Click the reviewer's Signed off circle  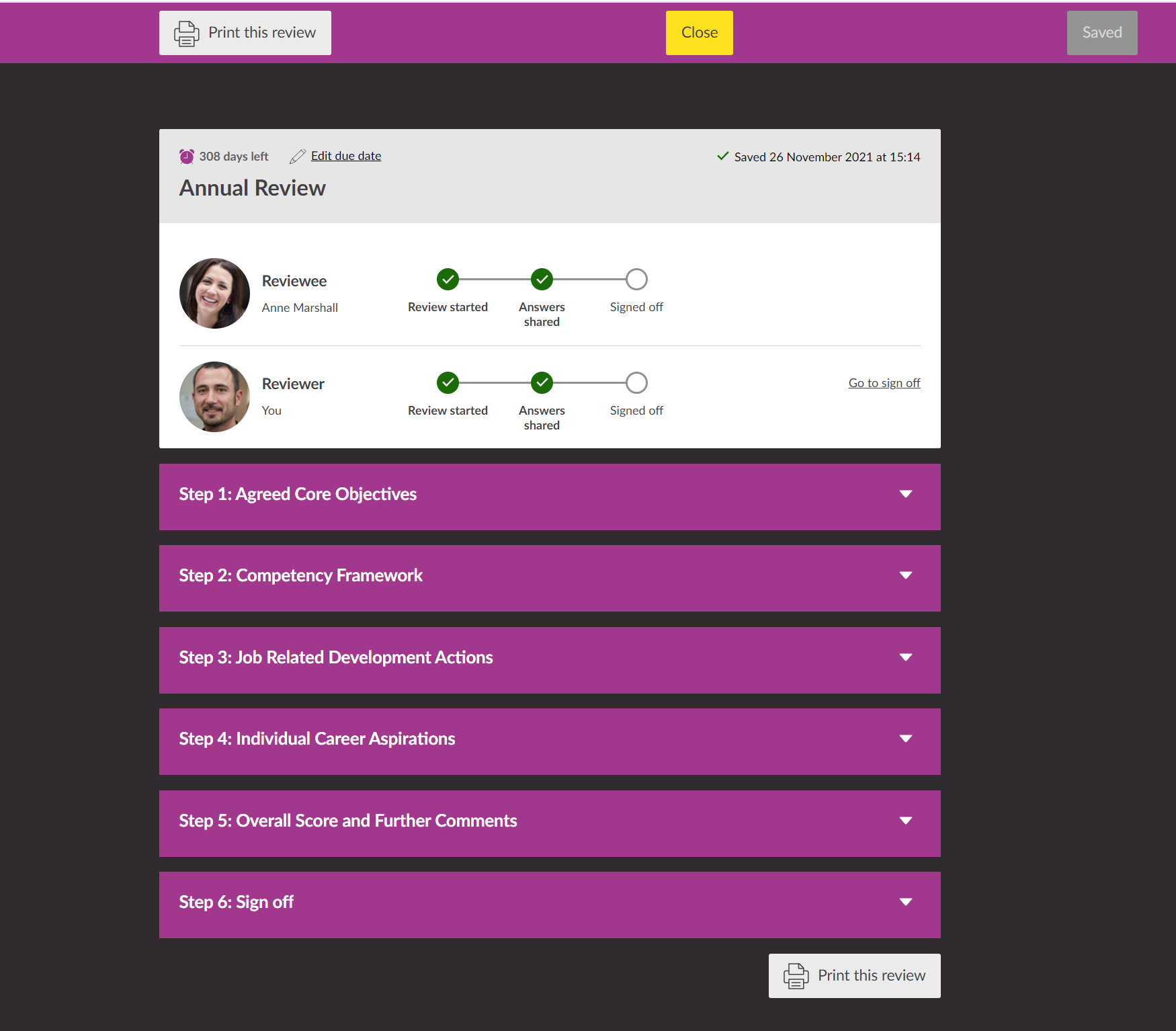[636, 382]
